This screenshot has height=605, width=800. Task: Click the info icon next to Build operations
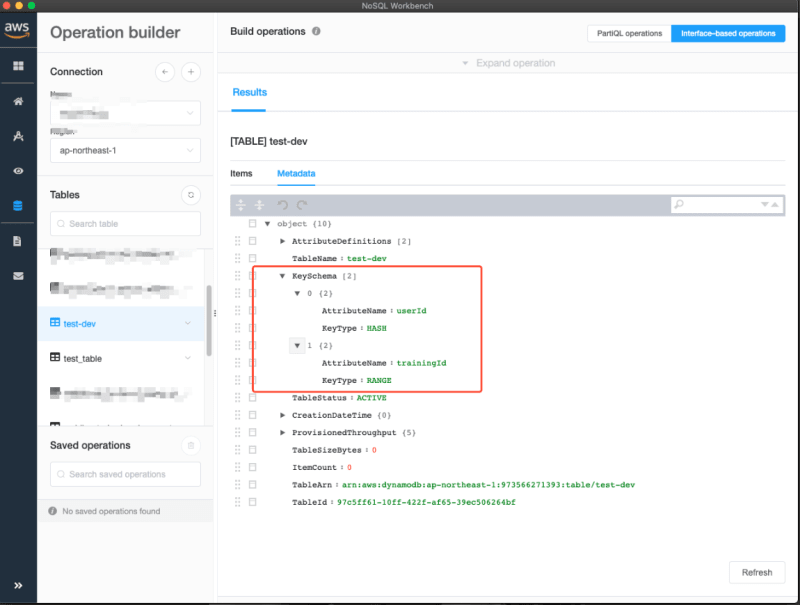click(316, 31)
